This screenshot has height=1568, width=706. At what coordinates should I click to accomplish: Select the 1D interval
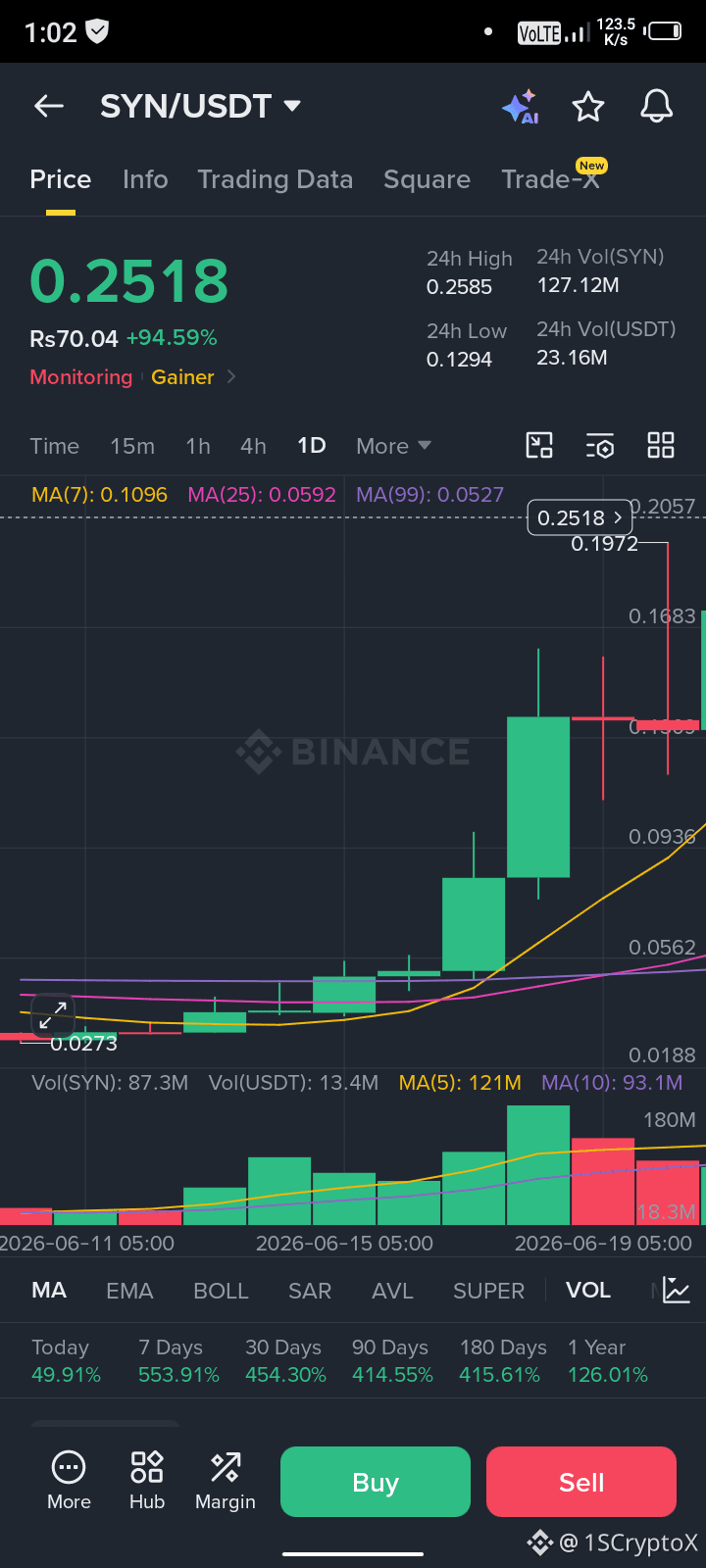(x=312, y=446)
